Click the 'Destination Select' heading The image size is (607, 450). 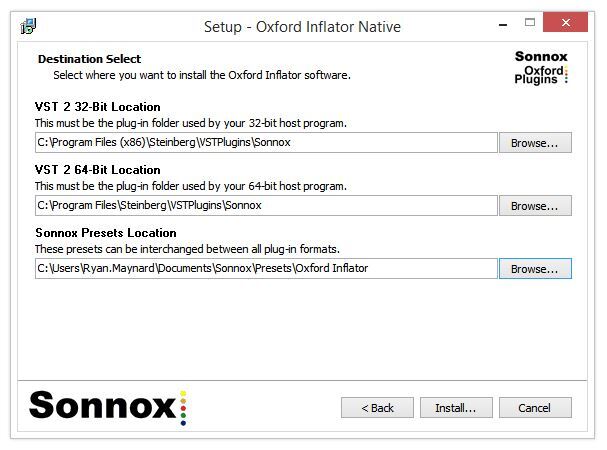tap(89, 59)
